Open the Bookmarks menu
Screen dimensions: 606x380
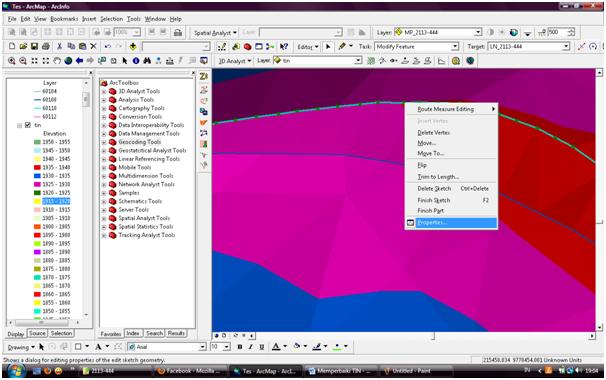[64, 19]
